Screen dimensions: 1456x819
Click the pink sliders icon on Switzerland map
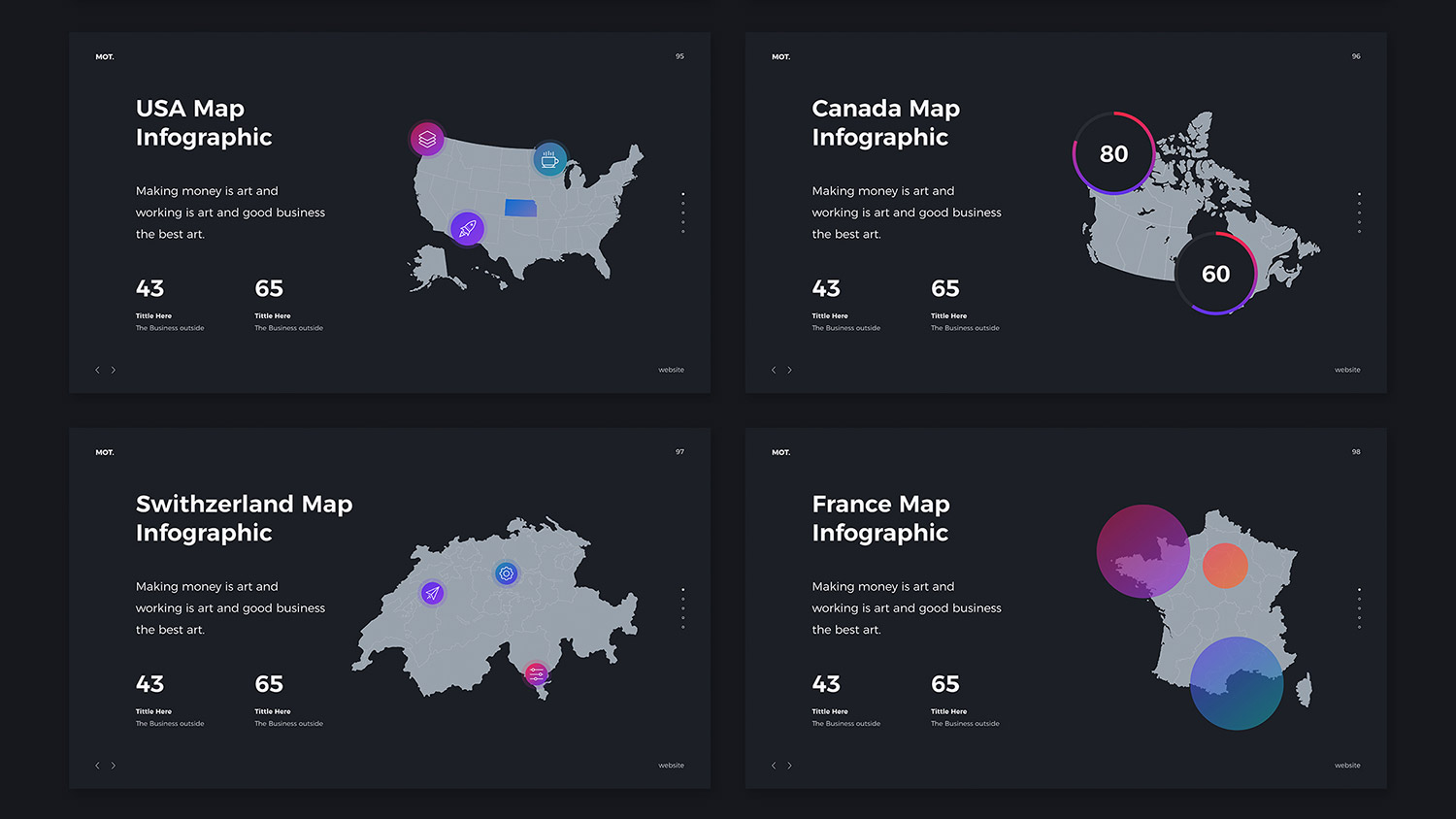(536, 673)
